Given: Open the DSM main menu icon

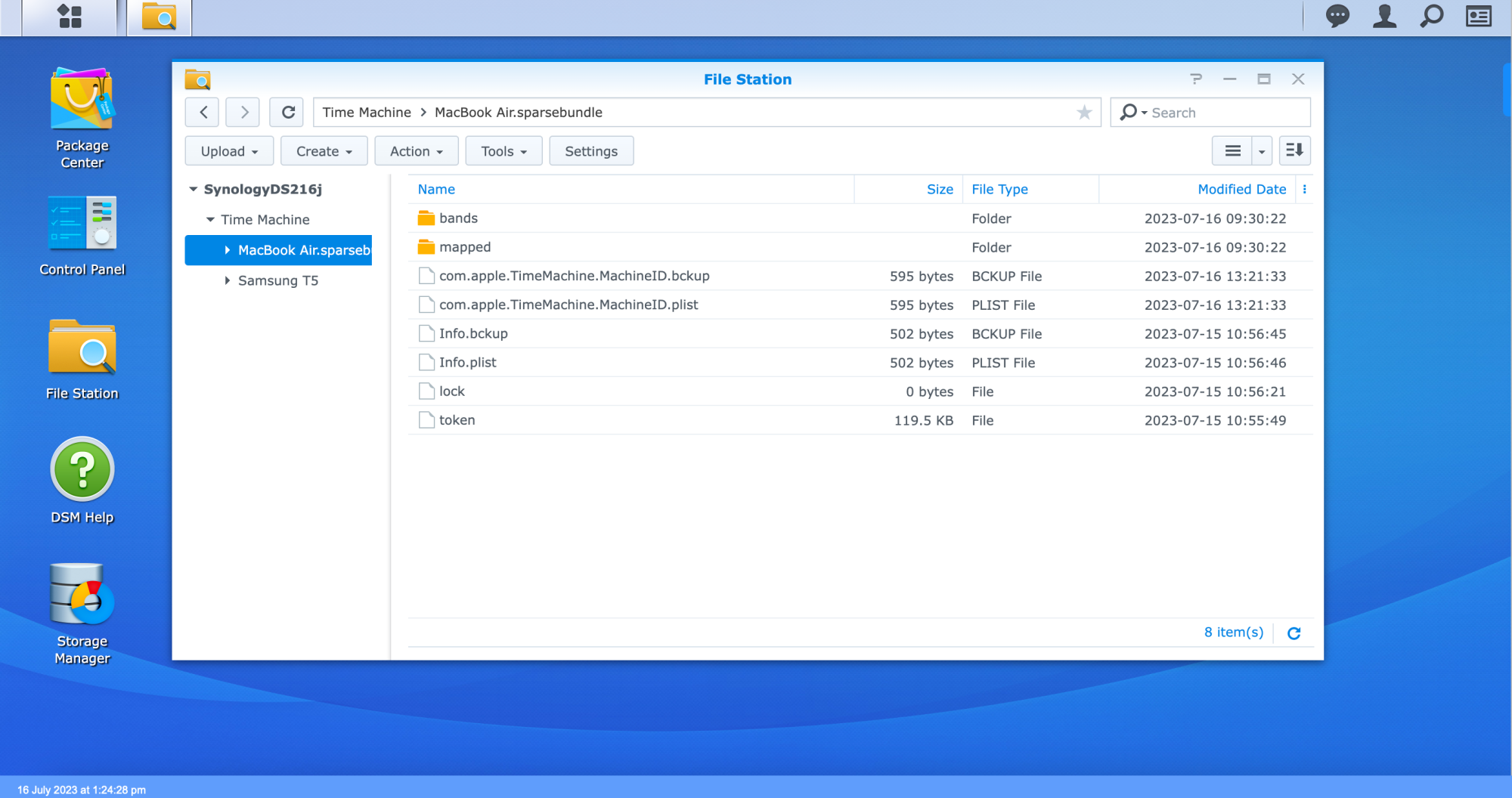Looking at the screenshot, I should pos(70,17).
